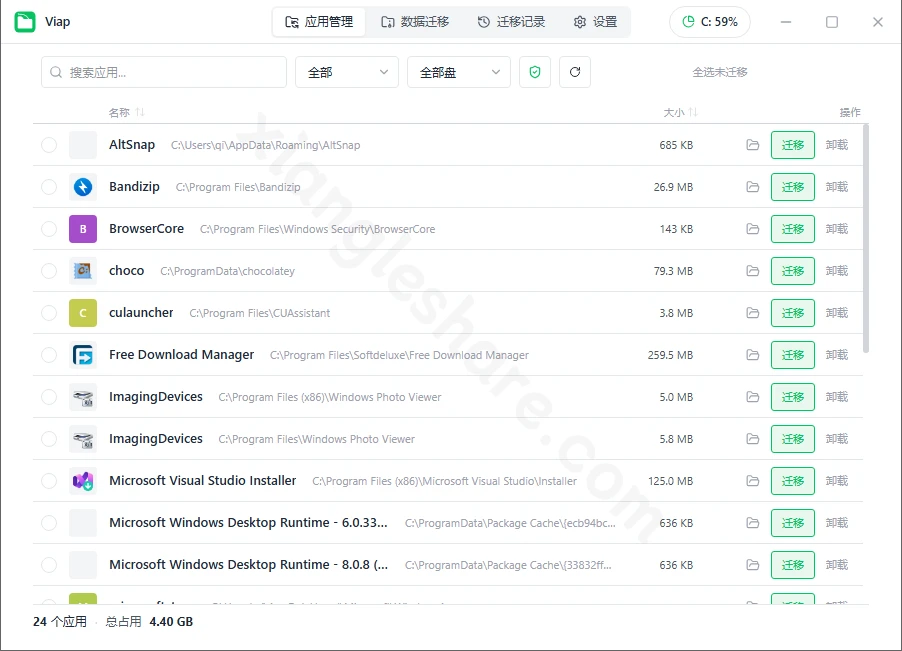Select the Bandizip row checkbox
The height and width of the screenshot is (651, 902).
pos(49,187)
